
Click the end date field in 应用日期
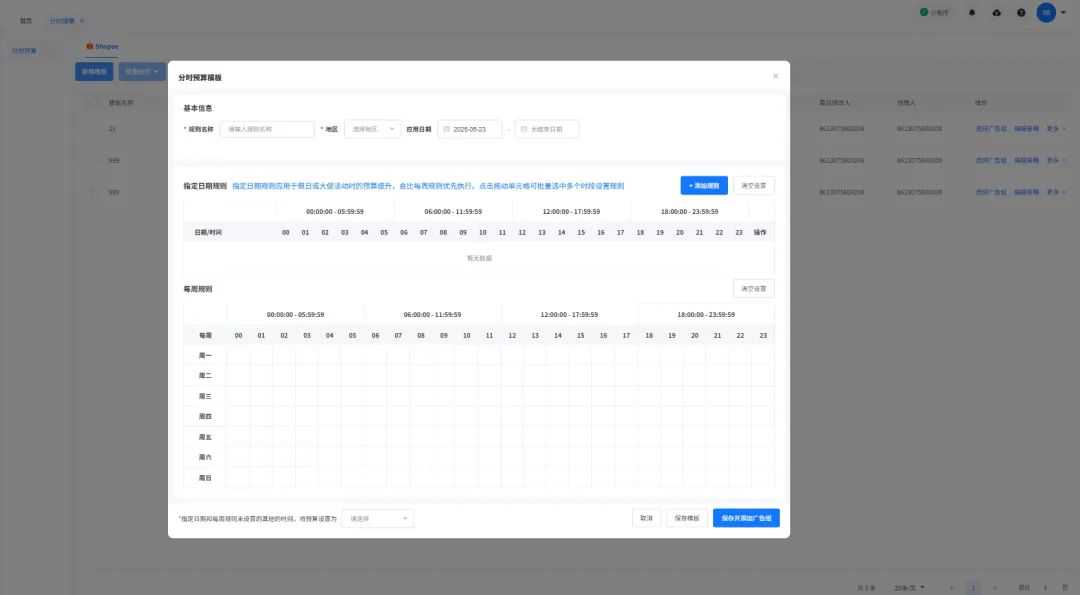click(x=547, y=129)
